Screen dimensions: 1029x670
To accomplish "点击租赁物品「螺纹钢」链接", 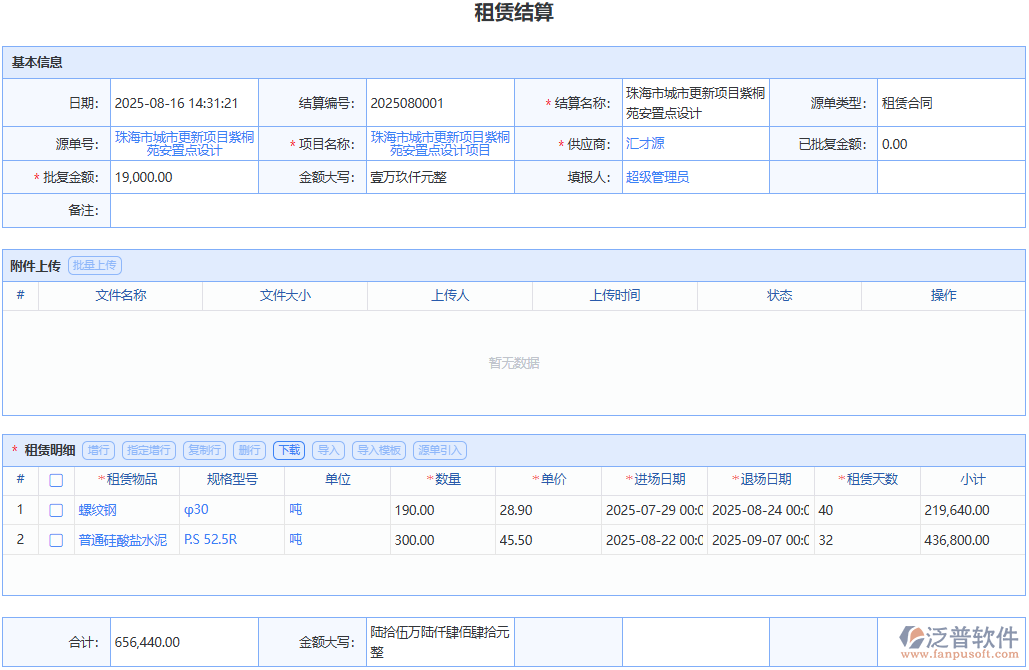I will [97, 510].
